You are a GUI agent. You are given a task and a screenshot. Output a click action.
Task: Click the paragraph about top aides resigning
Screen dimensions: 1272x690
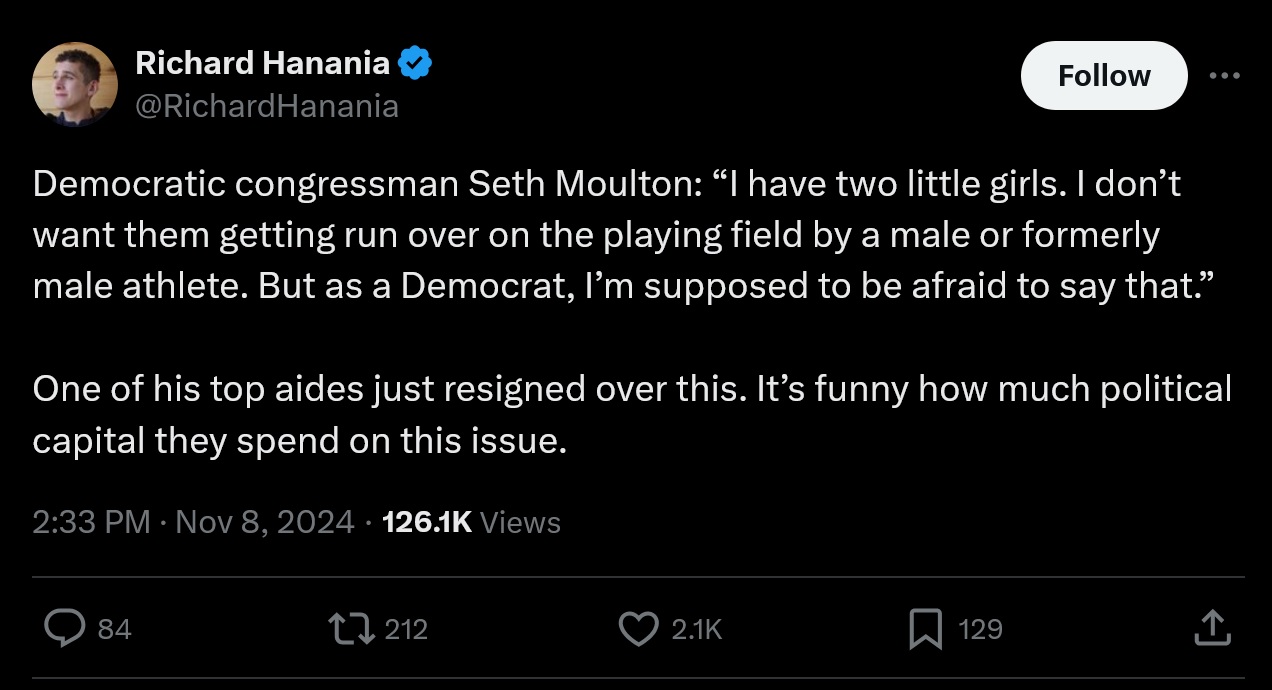pyautogui.click(x=632, y=414)
